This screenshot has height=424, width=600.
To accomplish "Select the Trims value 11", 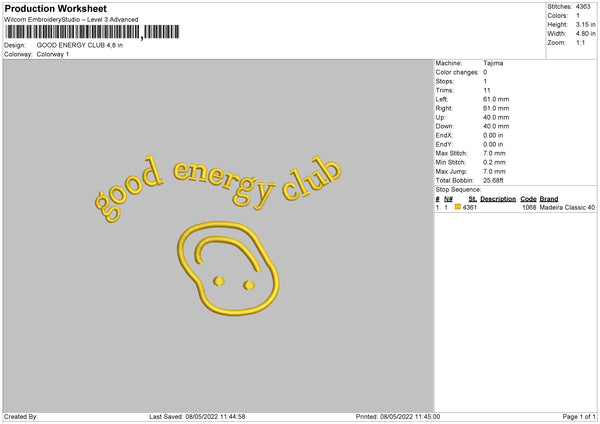I will tap(487, 90).
